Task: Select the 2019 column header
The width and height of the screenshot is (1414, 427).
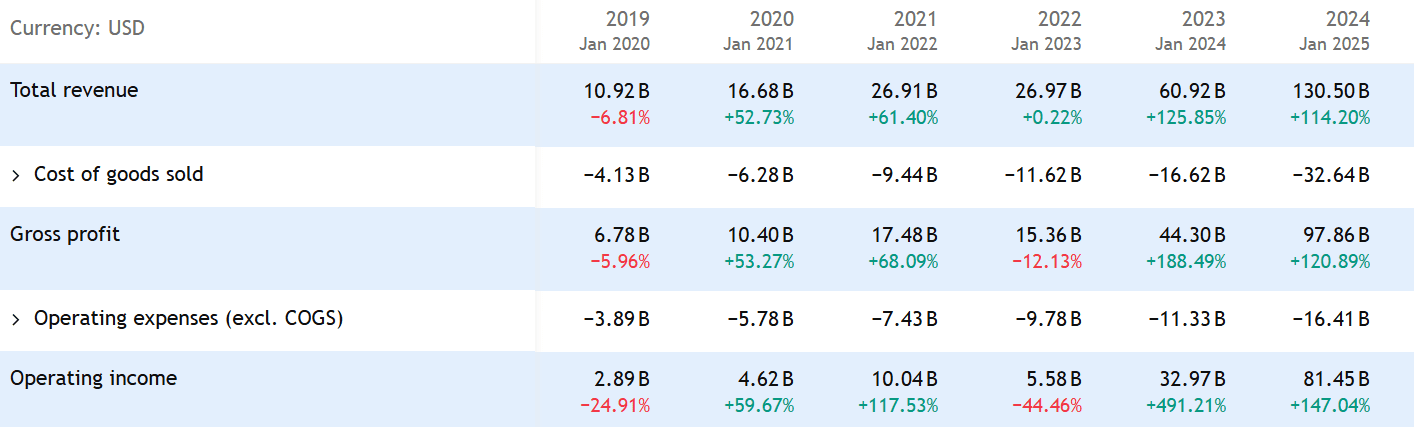Action: pos(627,19)
